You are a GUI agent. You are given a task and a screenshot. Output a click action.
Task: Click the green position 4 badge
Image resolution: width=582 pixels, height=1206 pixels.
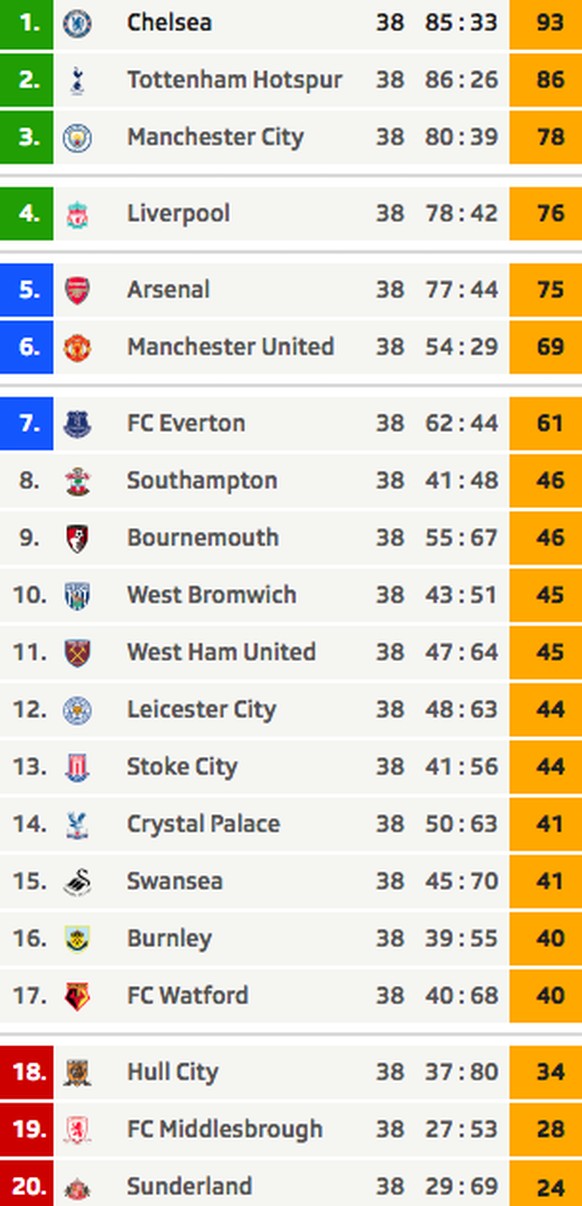pos(26,213)
